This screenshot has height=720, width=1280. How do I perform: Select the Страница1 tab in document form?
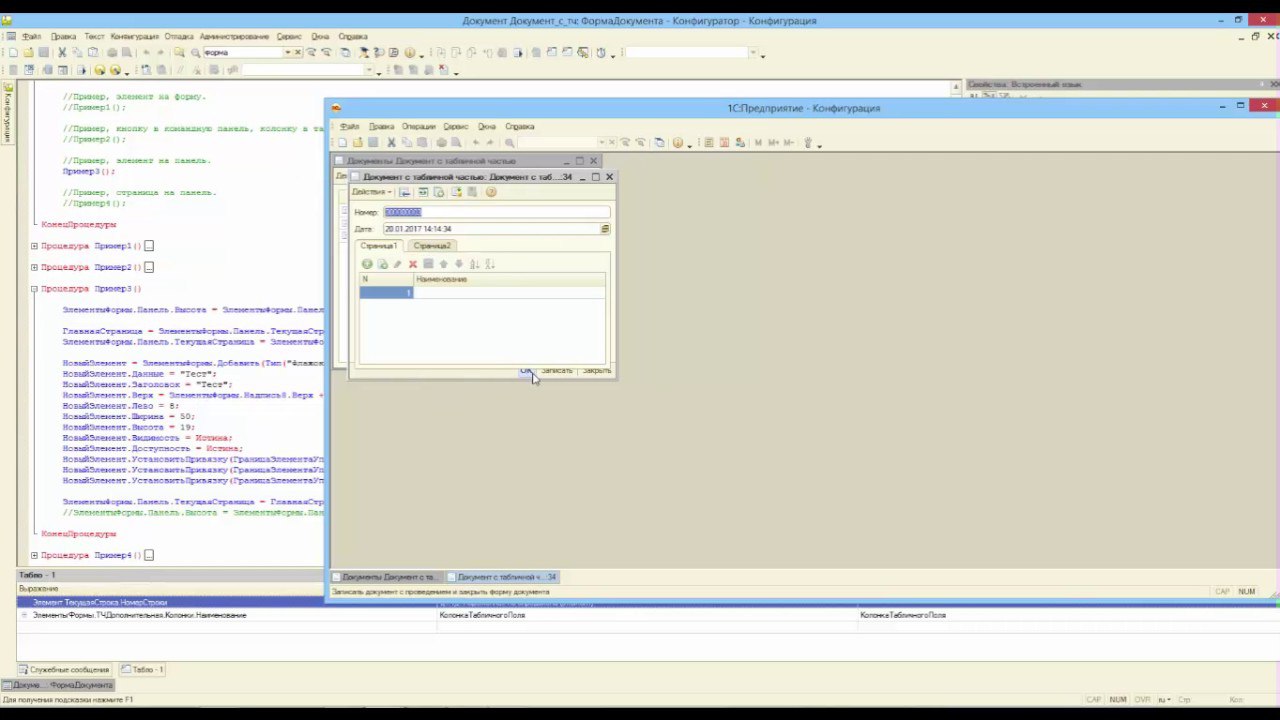click(x=379, y=246)
